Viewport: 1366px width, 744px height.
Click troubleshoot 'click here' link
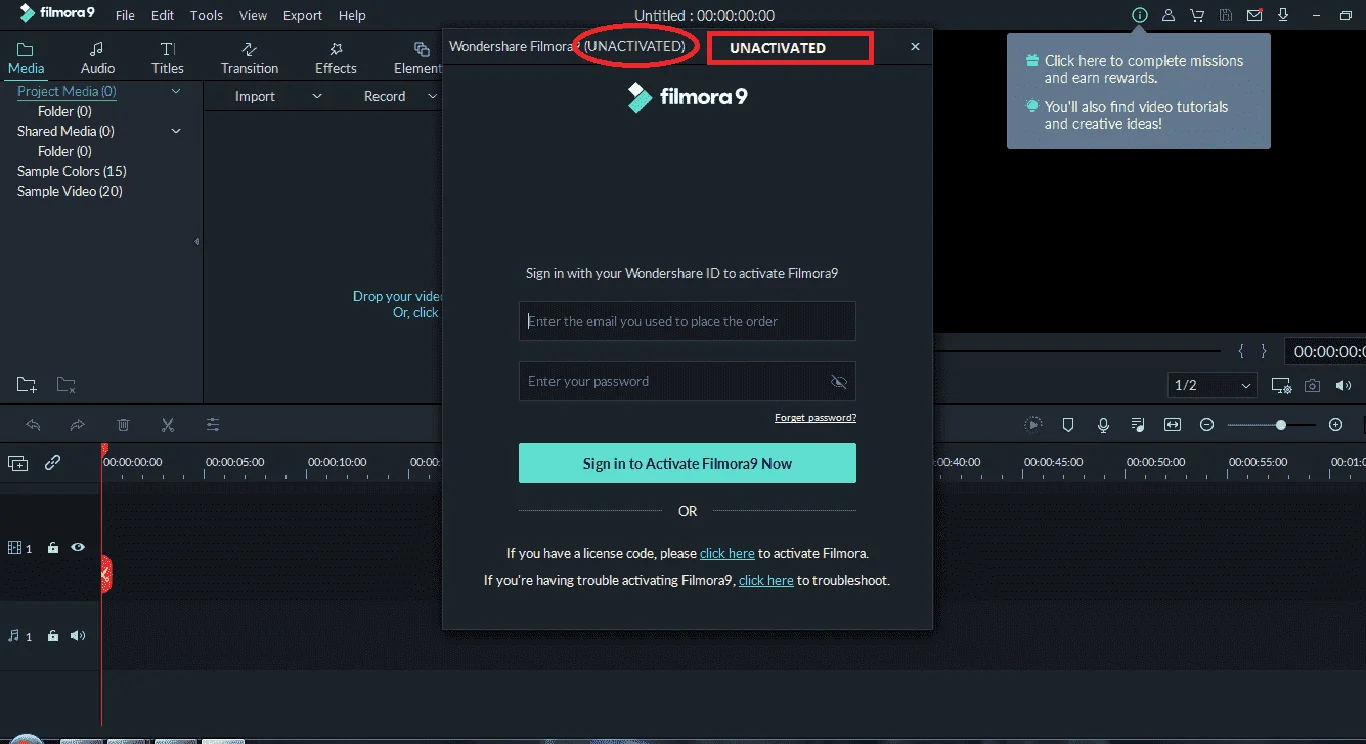coord(766,580)
